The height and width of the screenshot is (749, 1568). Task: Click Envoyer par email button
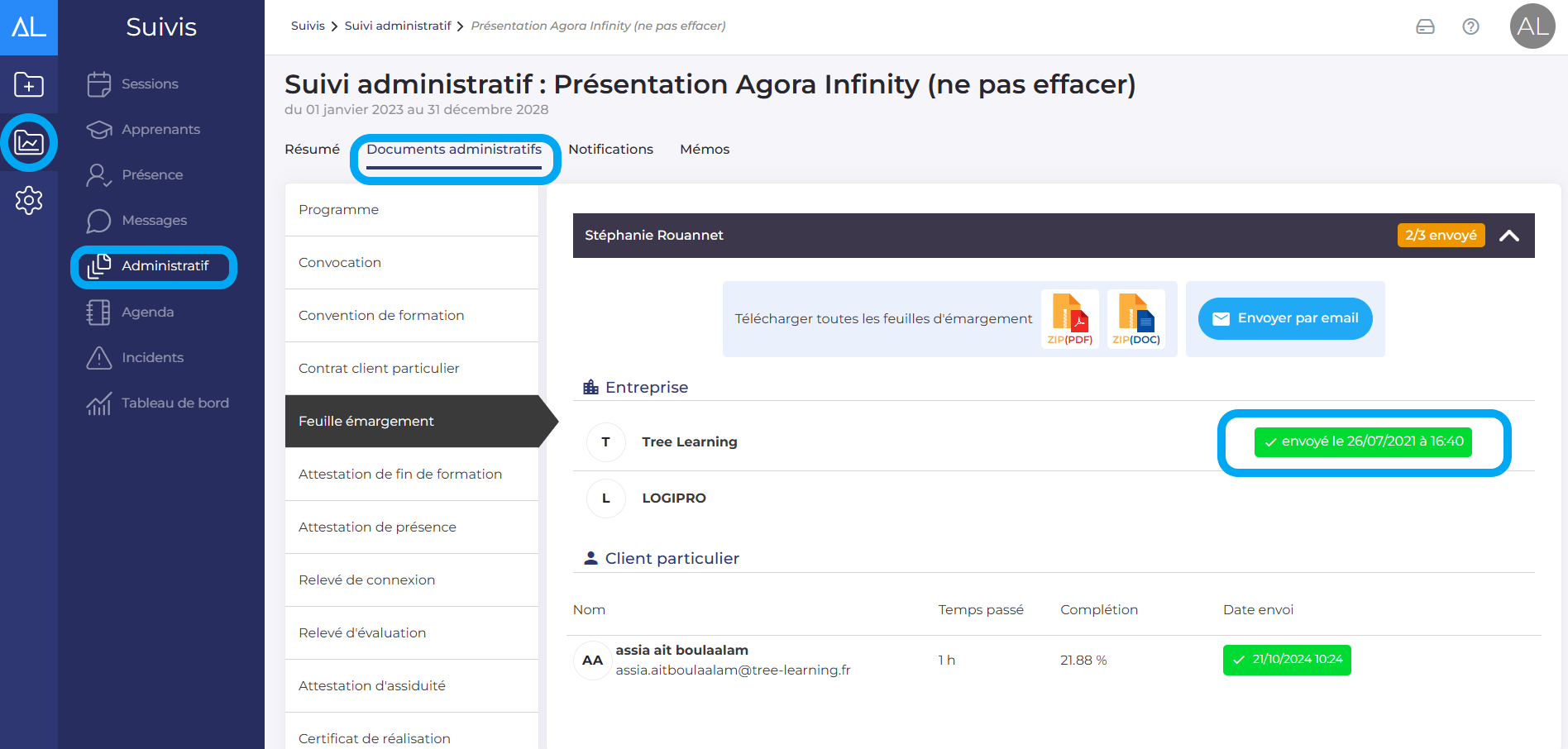[x=1284, y=318]
